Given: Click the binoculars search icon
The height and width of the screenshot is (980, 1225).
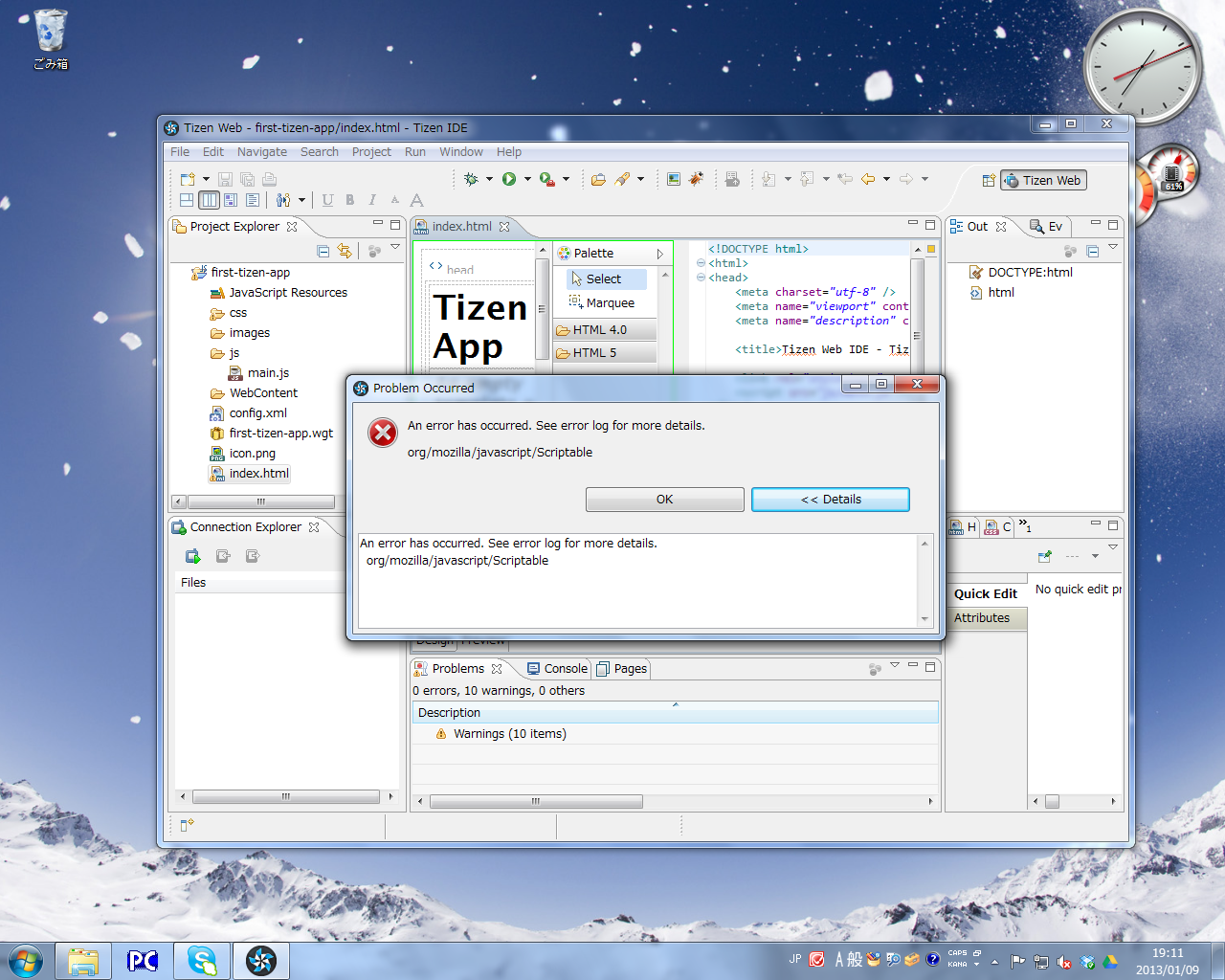Looking at the screenshot, I should [283, 200].
